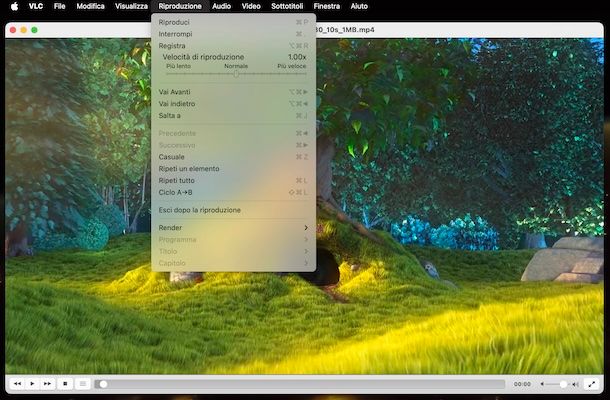
Task: Toggle the playlist view button
Action: click(82, 384)
